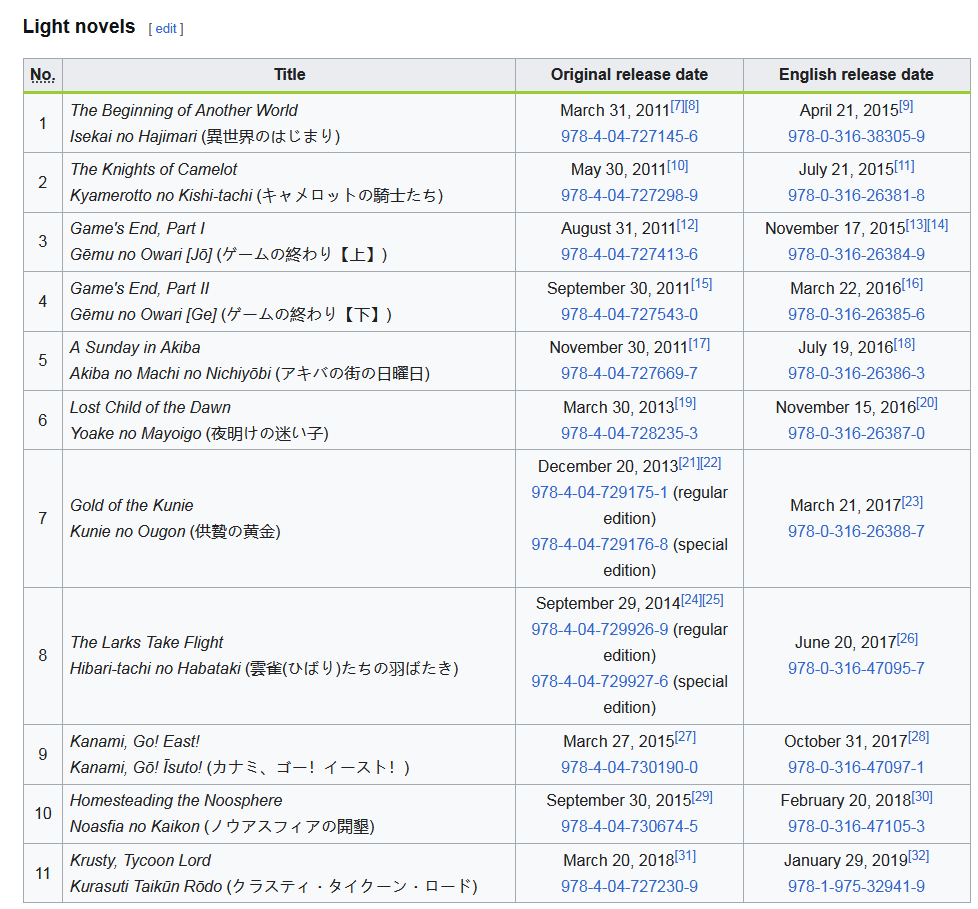The height and width of the screenshot is (909, 978).
Task: Follow citation [31] after March 20, 2018
Action: click(685, 856)
